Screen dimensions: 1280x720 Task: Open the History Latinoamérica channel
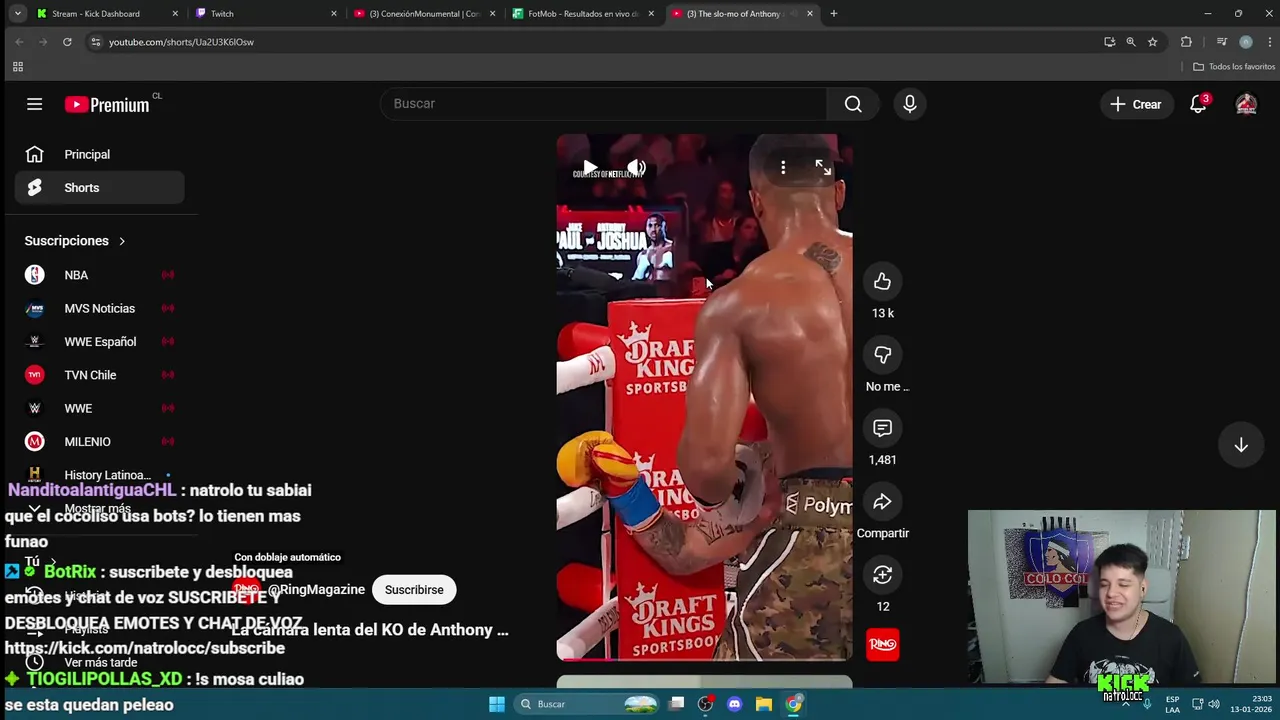click(x=99, y=475)
